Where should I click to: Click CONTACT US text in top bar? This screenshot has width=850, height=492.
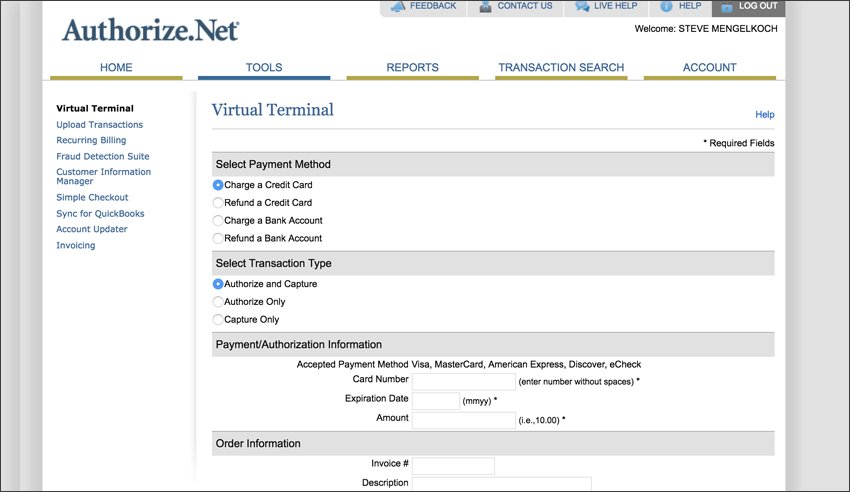(525, 6)
